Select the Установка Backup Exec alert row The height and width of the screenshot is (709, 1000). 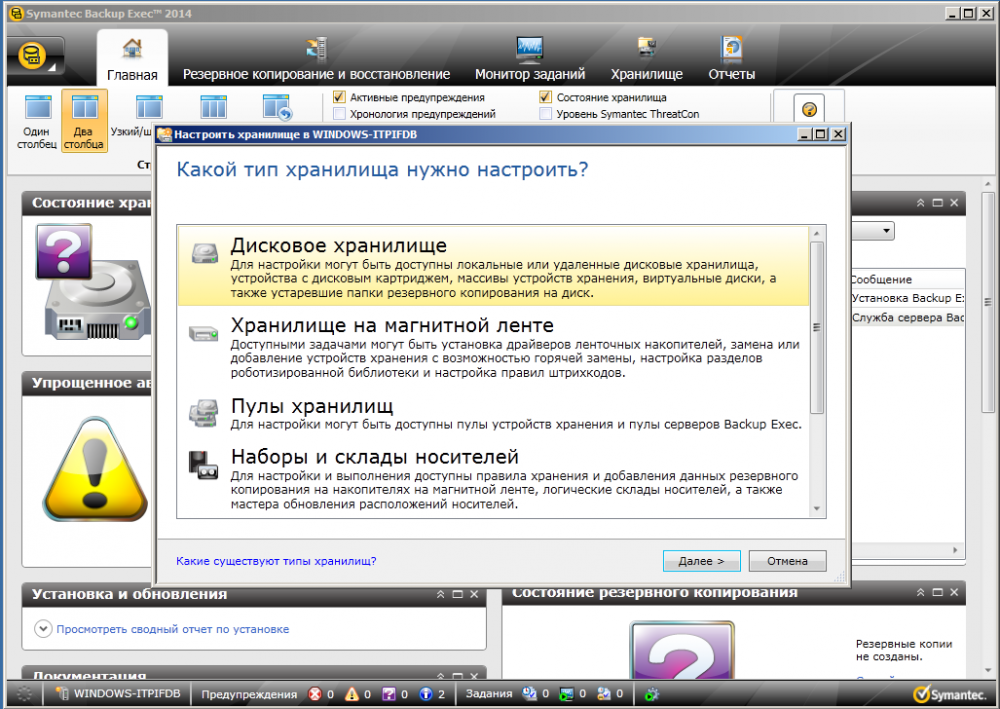908,298
